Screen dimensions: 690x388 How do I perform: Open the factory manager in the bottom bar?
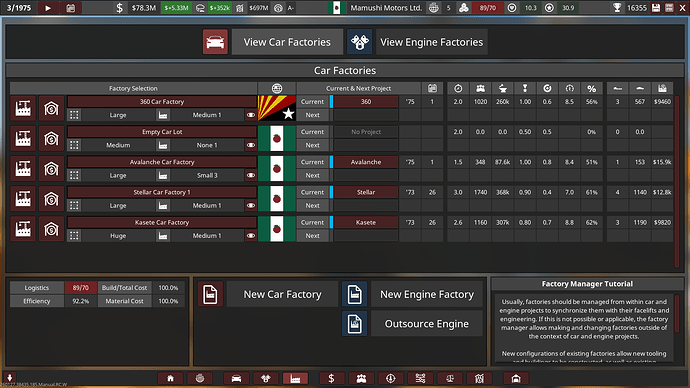tap(295, 378)
